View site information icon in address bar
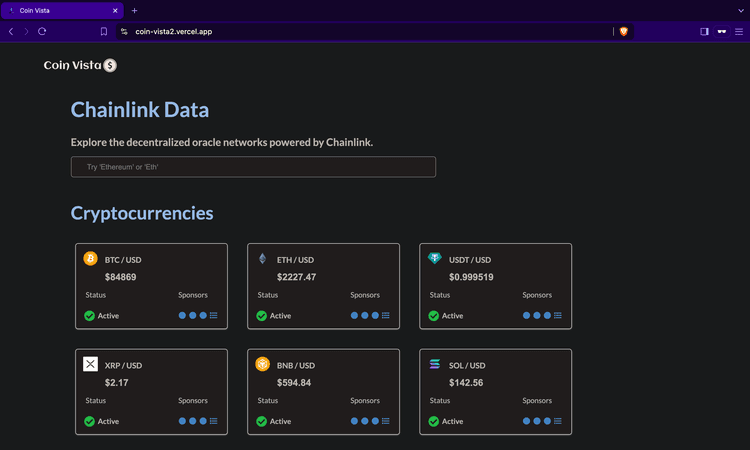Image resolution: width=750 pixels, height=450 pixels. tap(124, 32)
